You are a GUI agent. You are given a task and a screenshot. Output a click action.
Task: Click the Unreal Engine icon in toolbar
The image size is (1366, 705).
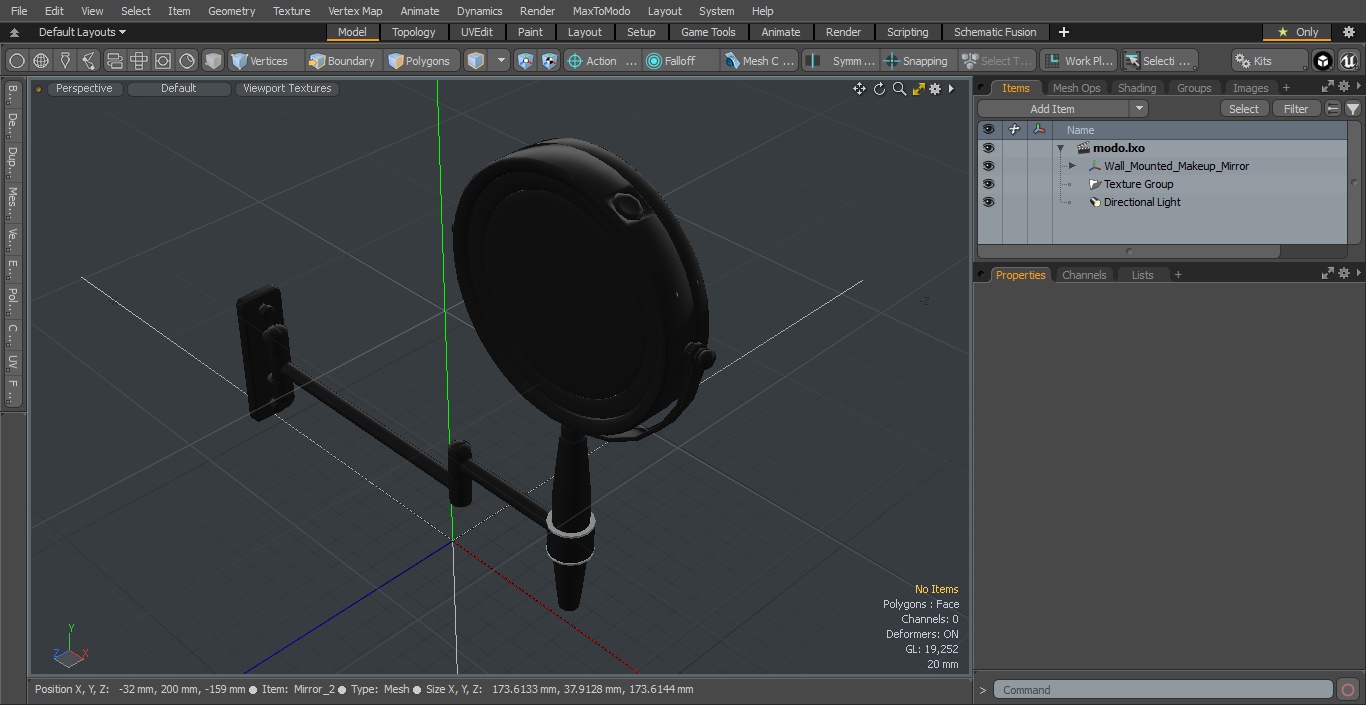tap(1349, 61)
